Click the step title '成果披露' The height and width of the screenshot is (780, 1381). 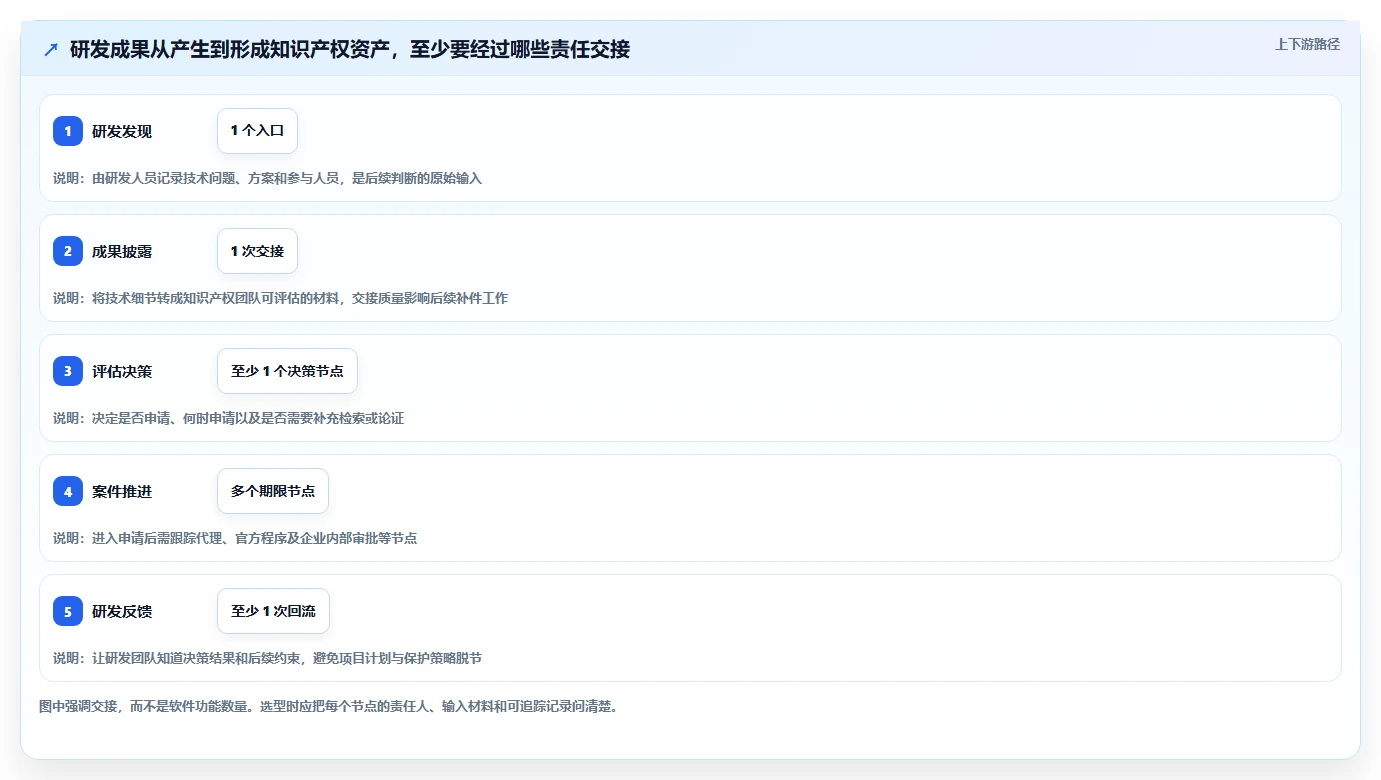click(122, 251)
